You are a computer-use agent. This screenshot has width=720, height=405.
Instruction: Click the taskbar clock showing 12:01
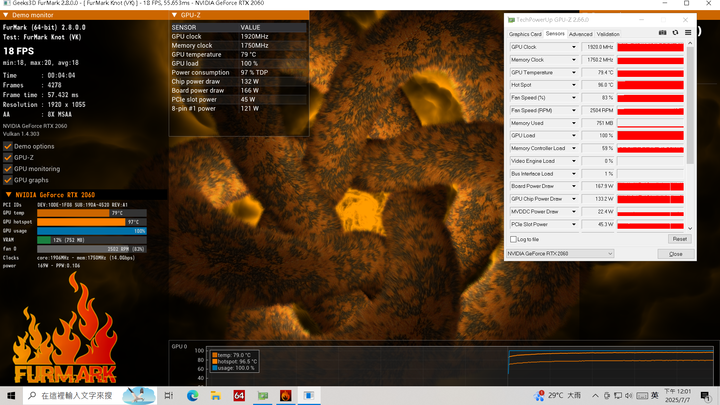click(x=677, y=395)
